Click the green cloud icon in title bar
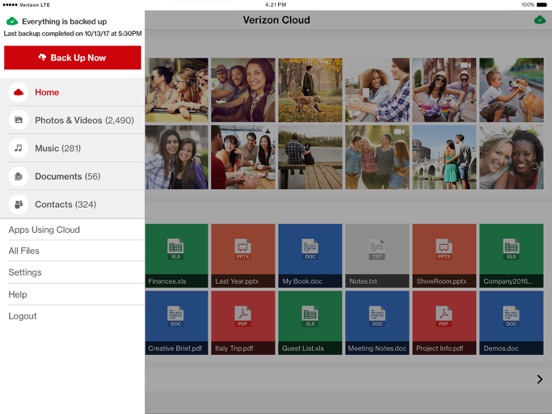Viewport: 552px width, 414px height. [x=539, y=20]
